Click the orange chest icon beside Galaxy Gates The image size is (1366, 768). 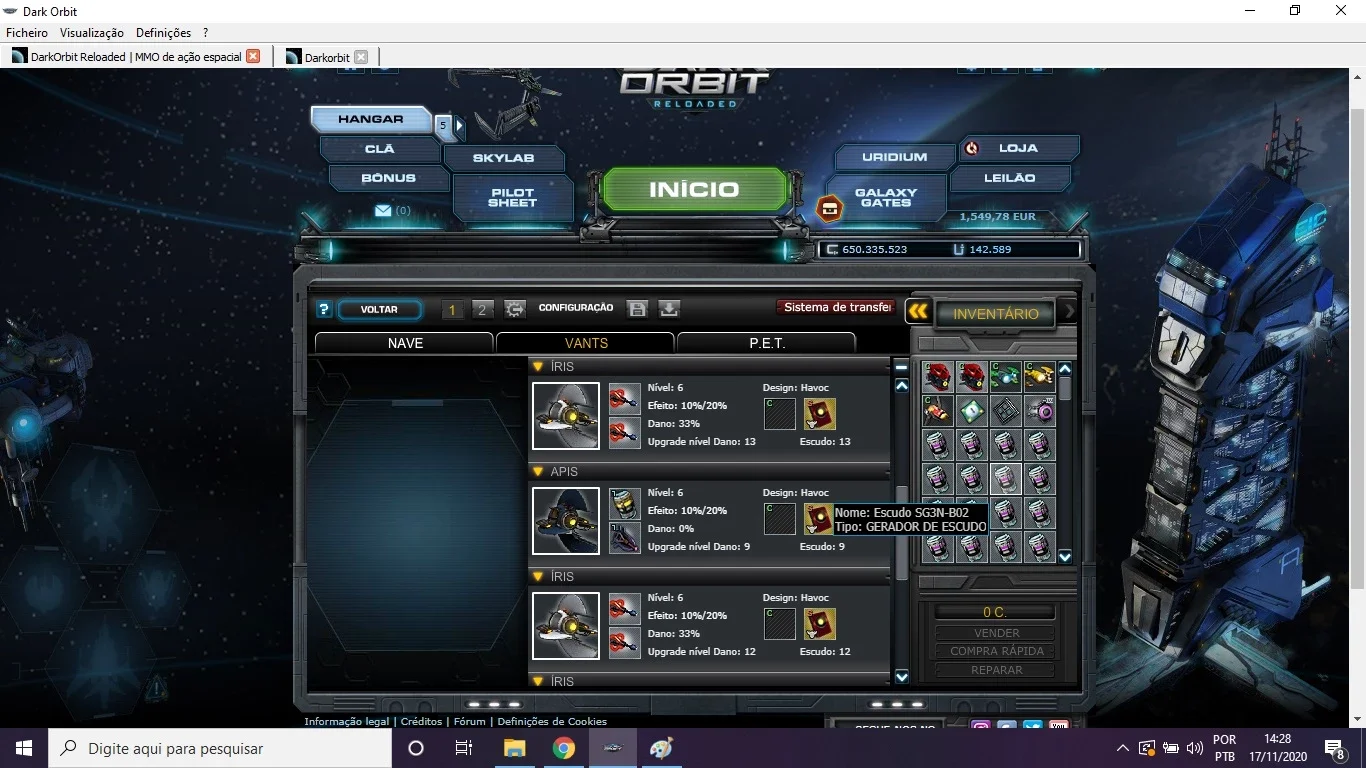click(829, 208)
